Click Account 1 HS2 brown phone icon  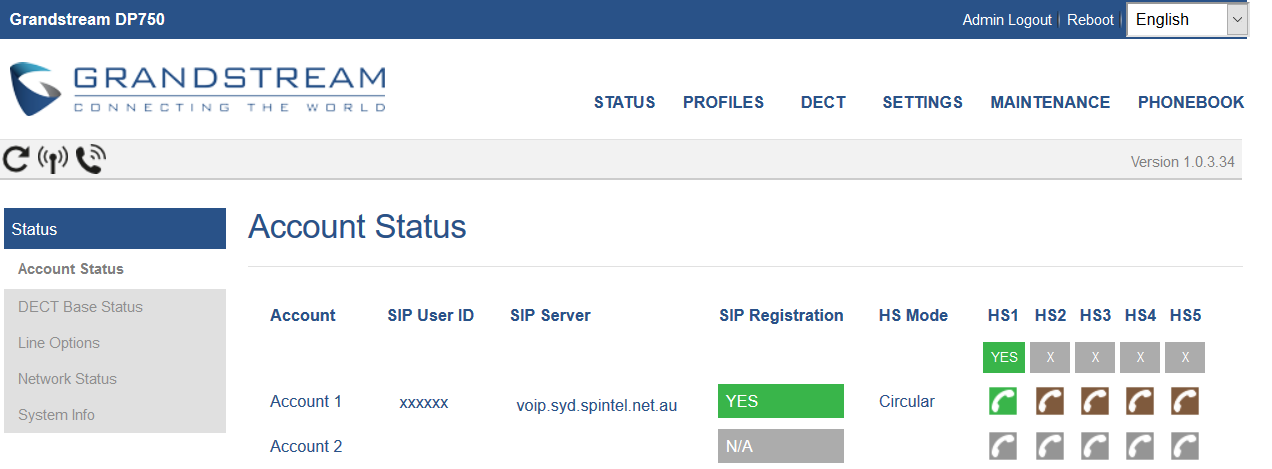tap(1050, 401)
